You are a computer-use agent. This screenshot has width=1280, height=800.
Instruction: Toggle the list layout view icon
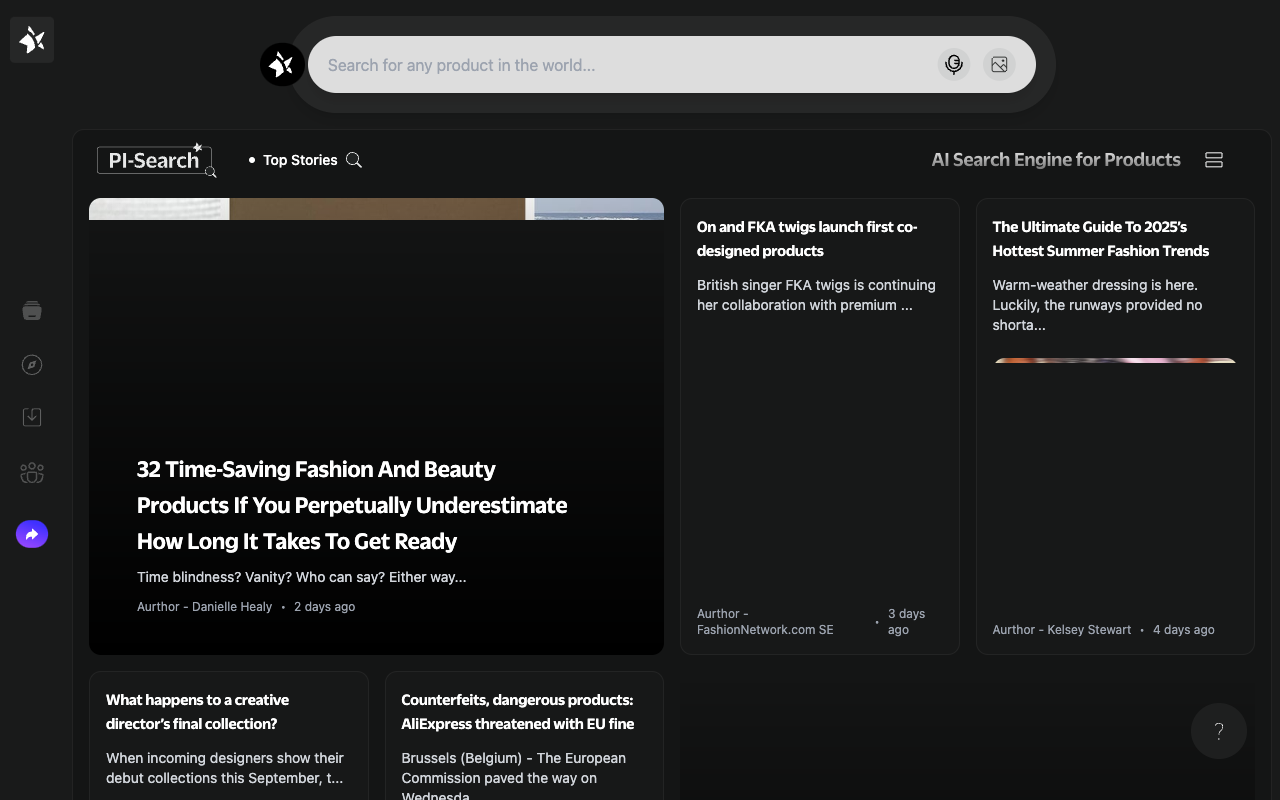tap(1214, 160)
